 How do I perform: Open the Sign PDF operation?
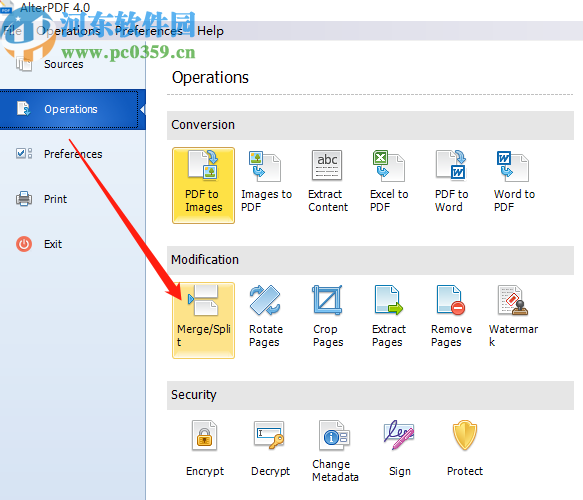point(399,449)
